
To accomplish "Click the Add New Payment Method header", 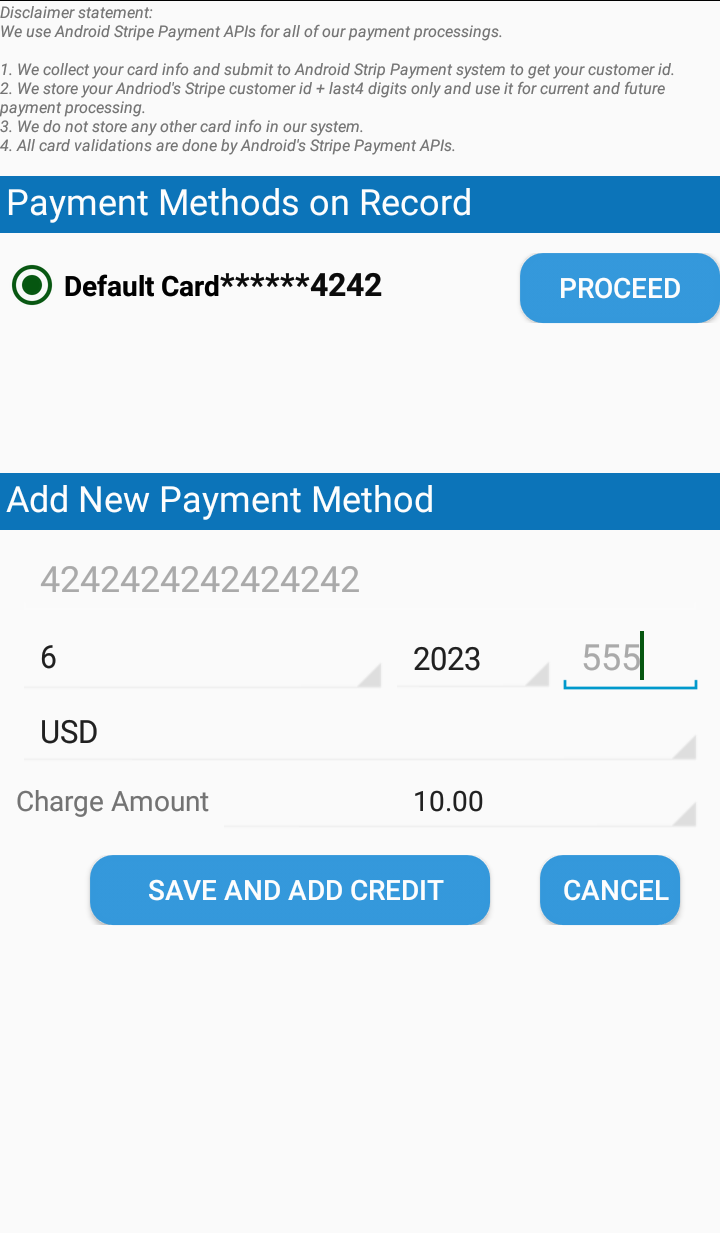I will pyautogui.click(x=220, y=500).
